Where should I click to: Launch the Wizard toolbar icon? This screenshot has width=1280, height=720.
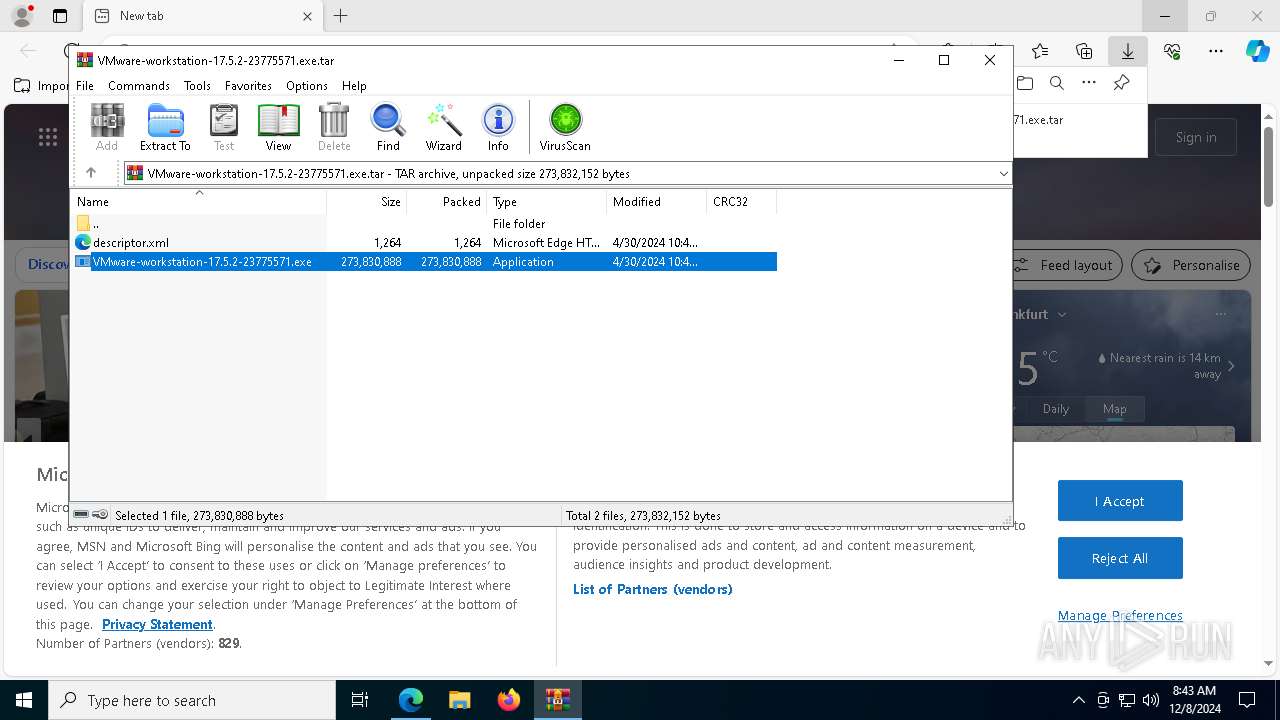point(444,127)
